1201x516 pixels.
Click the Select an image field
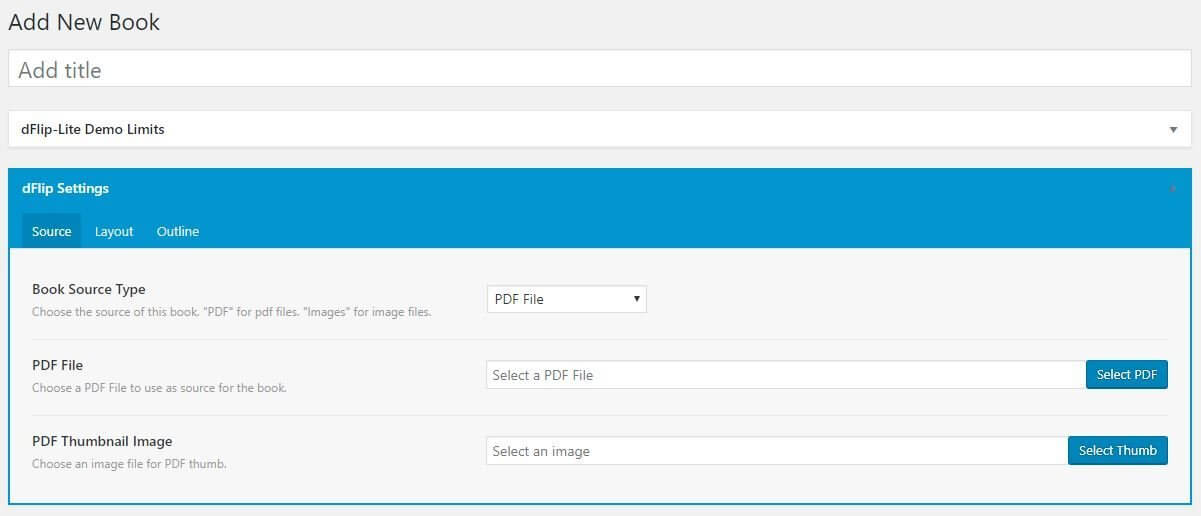[x=776, y=451]
